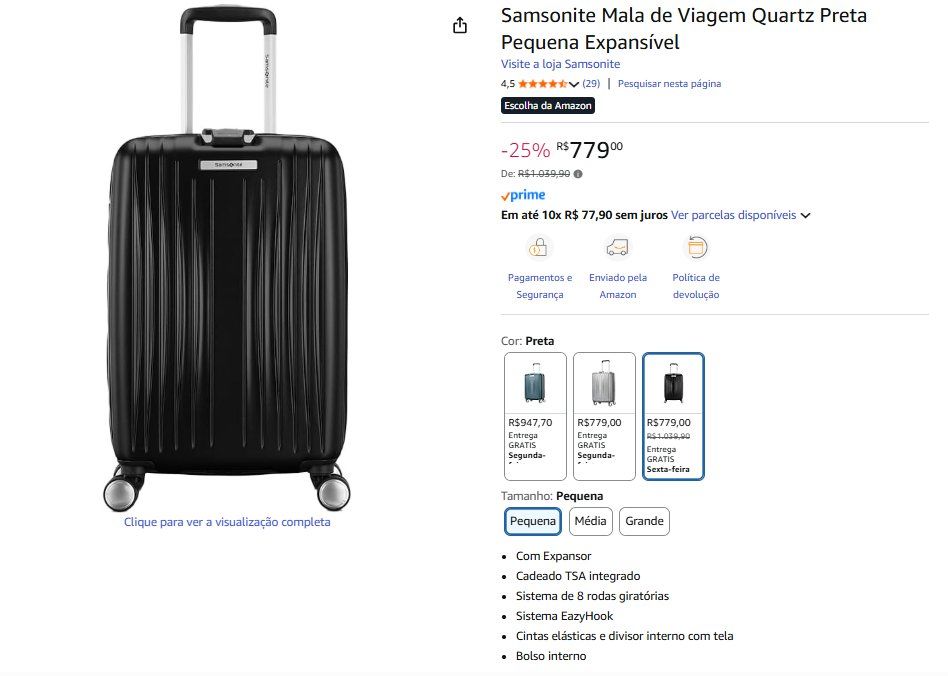Click the Escolha da Amazon badge
Image resolution: width=948 pixels, height=676 pixels.
(x=548, y=106)
